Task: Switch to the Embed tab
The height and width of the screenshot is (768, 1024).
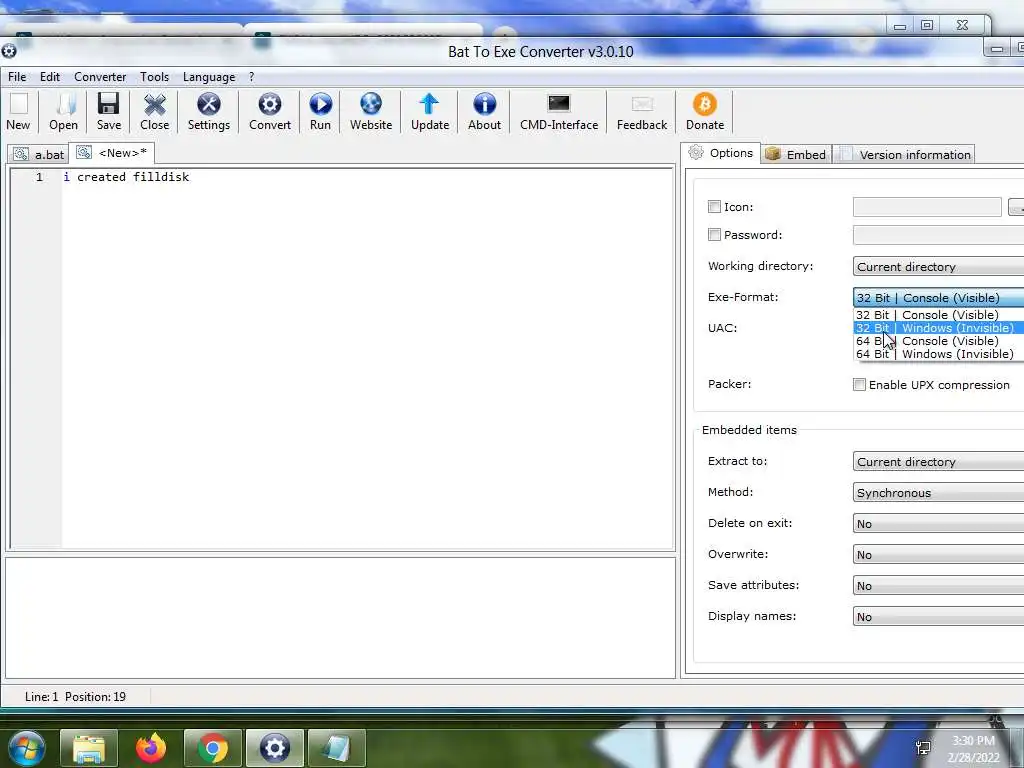Action: click(x=796, y=154)
